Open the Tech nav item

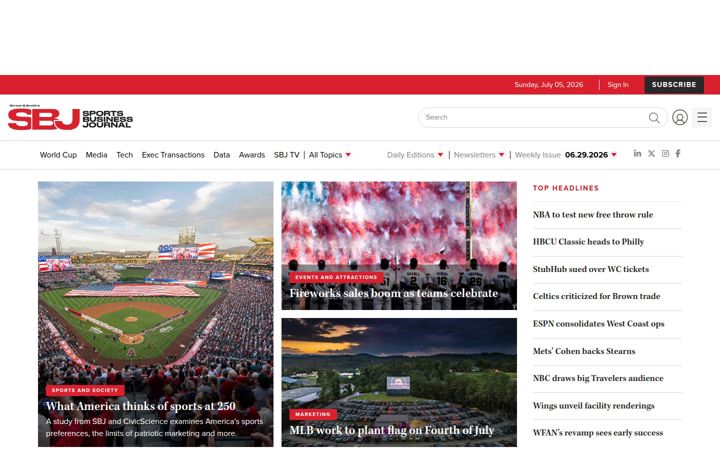[124, 155]
